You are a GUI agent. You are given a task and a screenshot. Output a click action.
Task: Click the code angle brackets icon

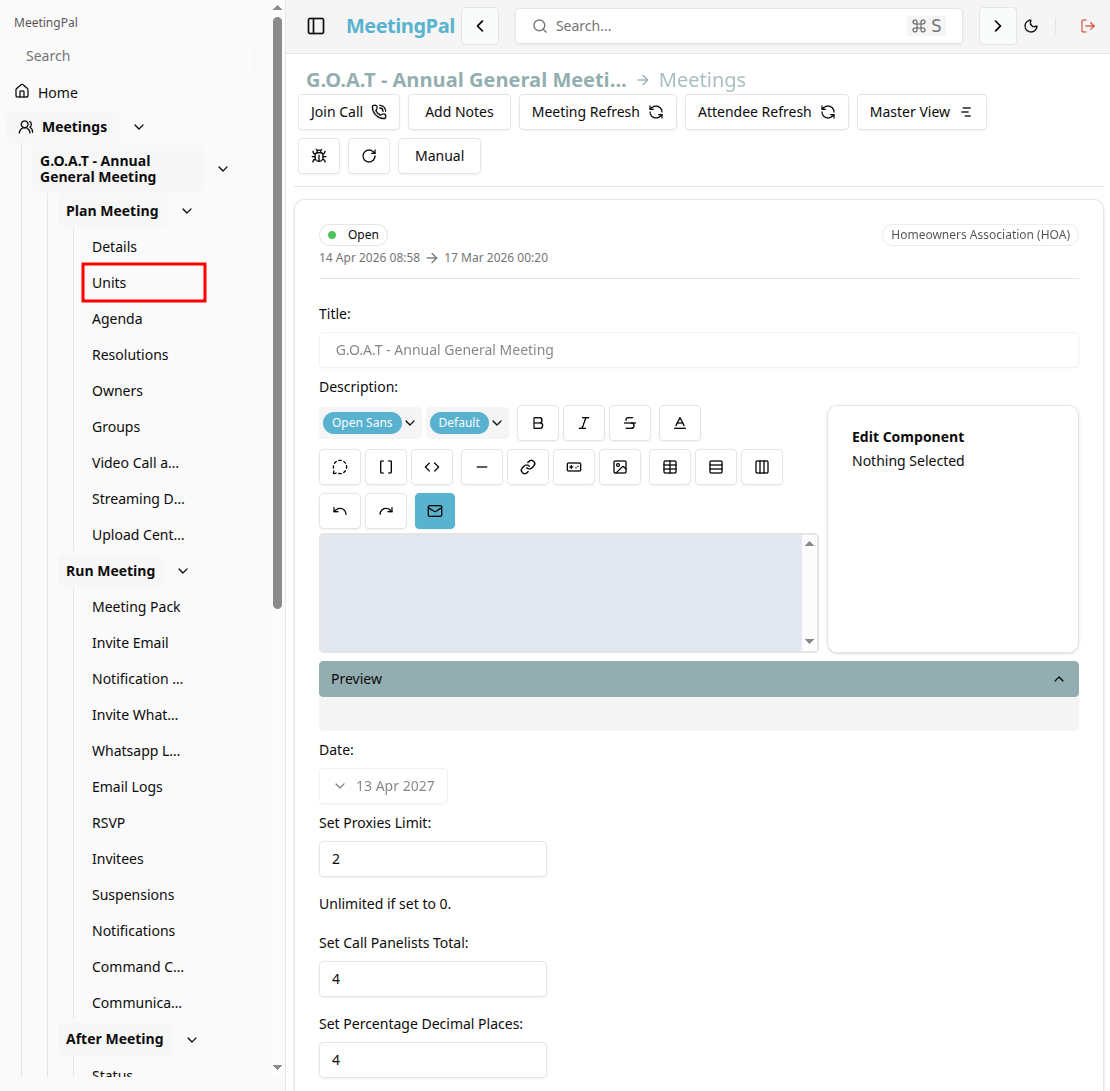[432, 467]
